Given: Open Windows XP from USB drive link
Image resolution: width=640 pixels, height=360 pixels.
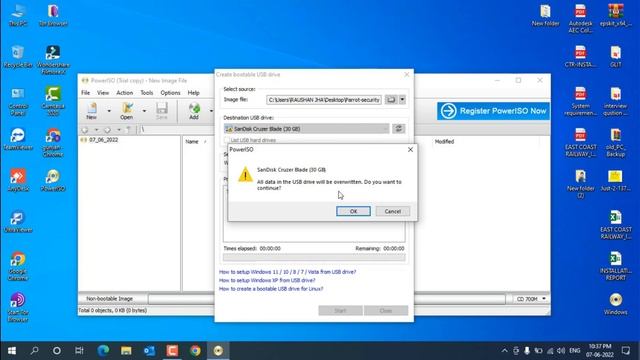Looking at the screenshot, I should (267, 280).
